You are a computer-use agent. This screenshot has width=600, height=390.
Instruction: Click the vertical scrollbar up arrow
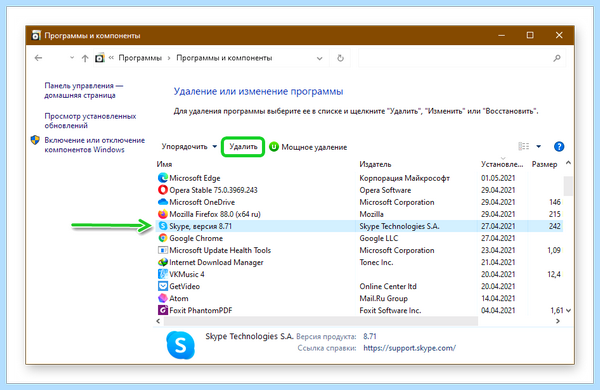point(568,163)
